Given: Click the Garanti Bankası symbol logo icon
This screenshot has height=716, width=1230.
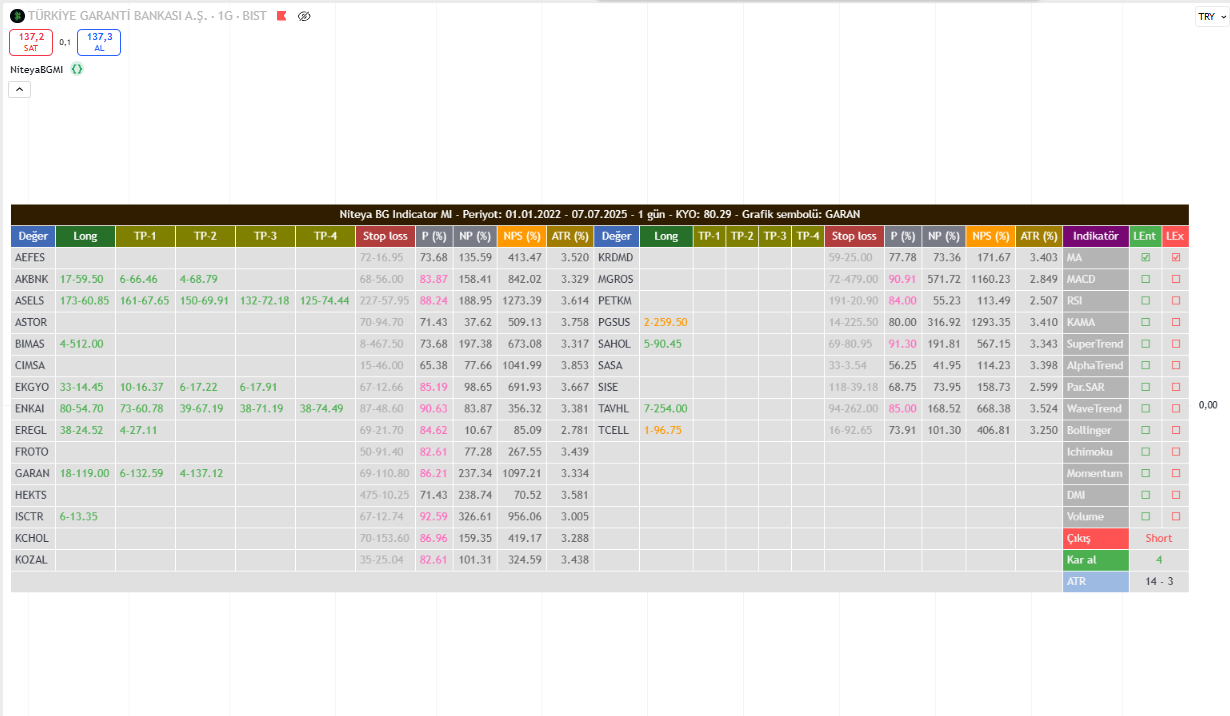Looking at the screenshot, I should point(17,16).
